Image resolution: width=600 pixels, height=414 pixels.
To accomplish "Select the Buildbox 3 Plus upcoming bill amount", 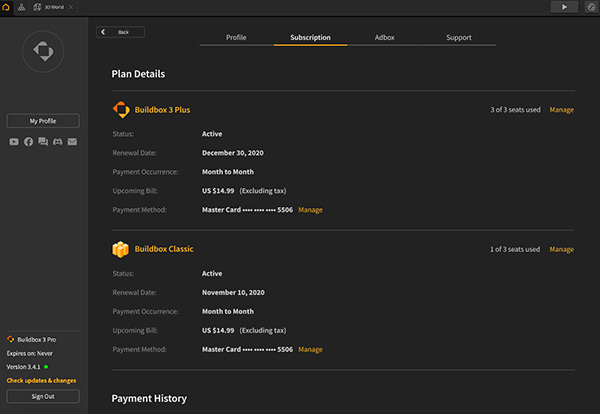I will [x=218, y=191].
